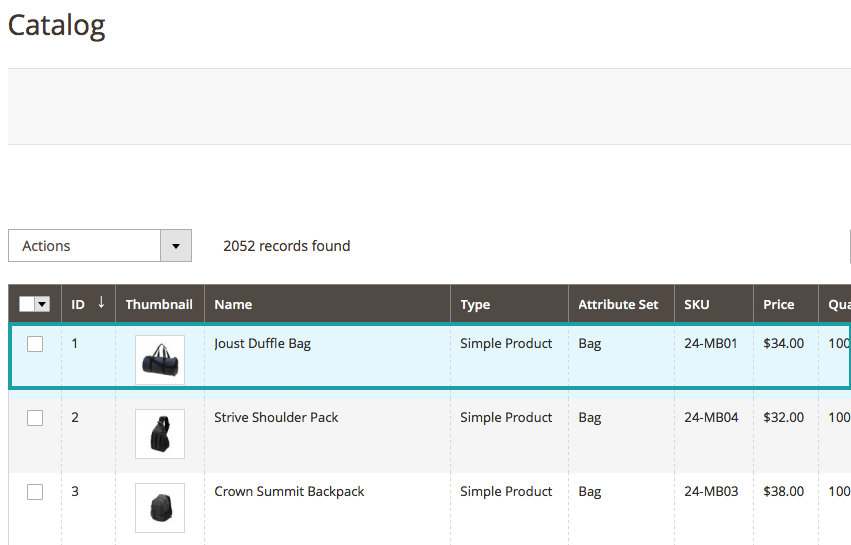This screenshot has width=851, height=545.
Task: Check the Joust Duffle Bag row checkbox
Action: tap(35, 344)
